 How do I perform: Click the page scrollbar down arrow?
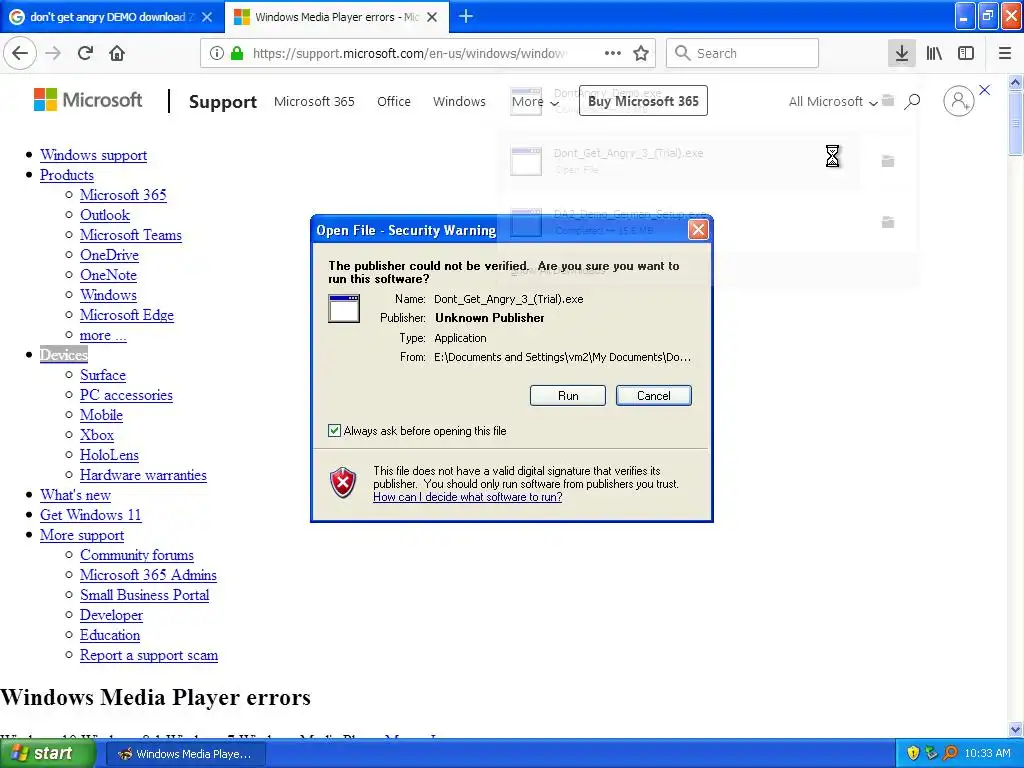click(1015, 729)
